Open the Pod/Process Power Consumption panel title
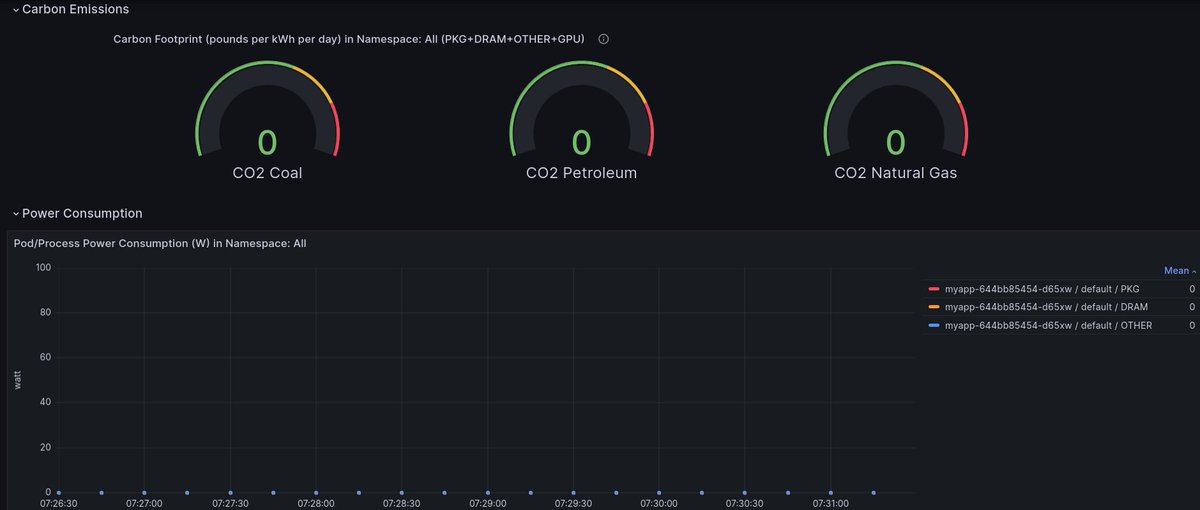This screenshot has height=510, width=1200. click(160, 243)
